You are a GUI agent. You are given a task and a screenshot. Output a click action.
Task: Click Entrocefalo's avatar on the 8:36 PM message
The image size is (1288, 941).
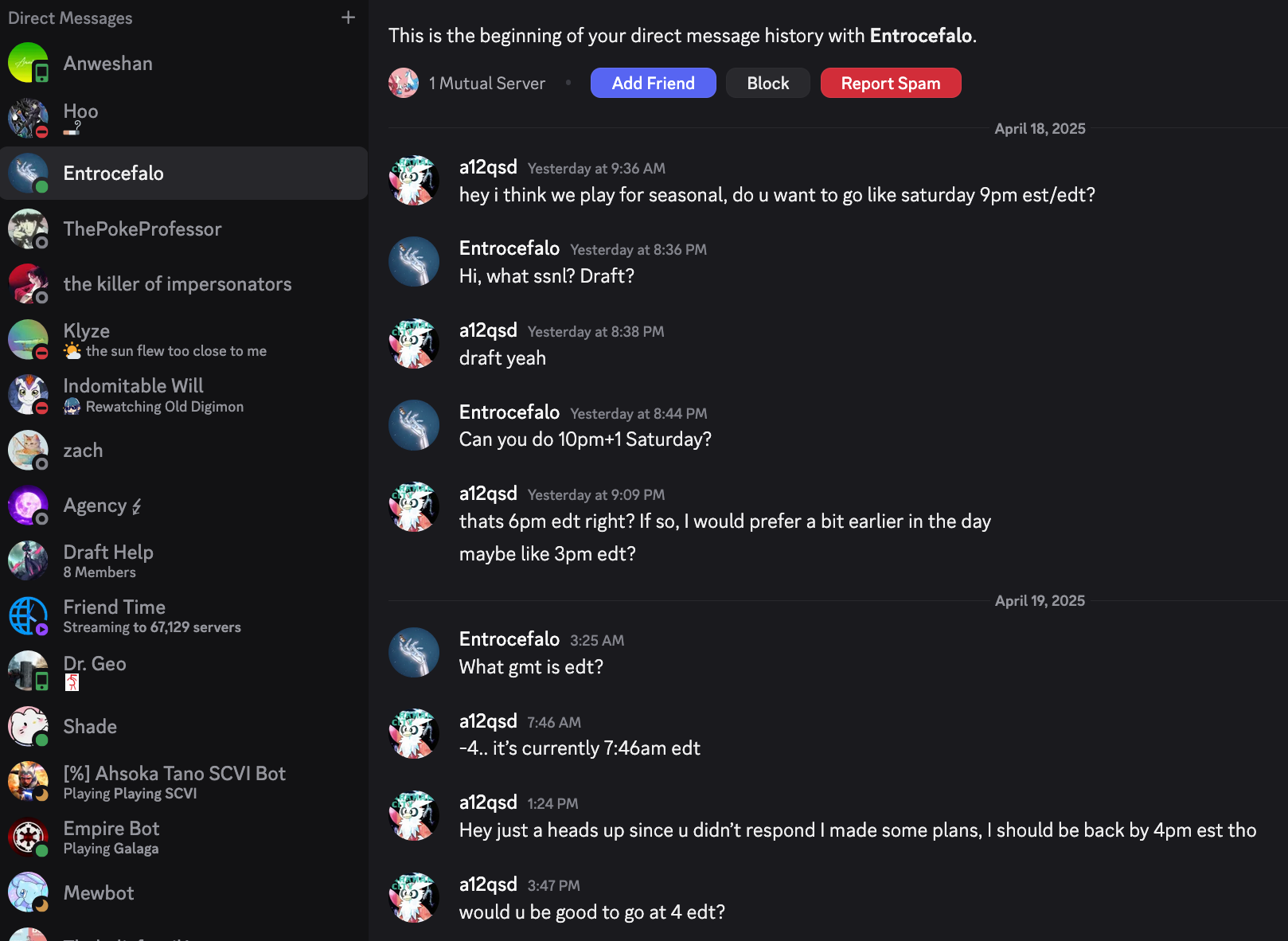pos(413,262)
